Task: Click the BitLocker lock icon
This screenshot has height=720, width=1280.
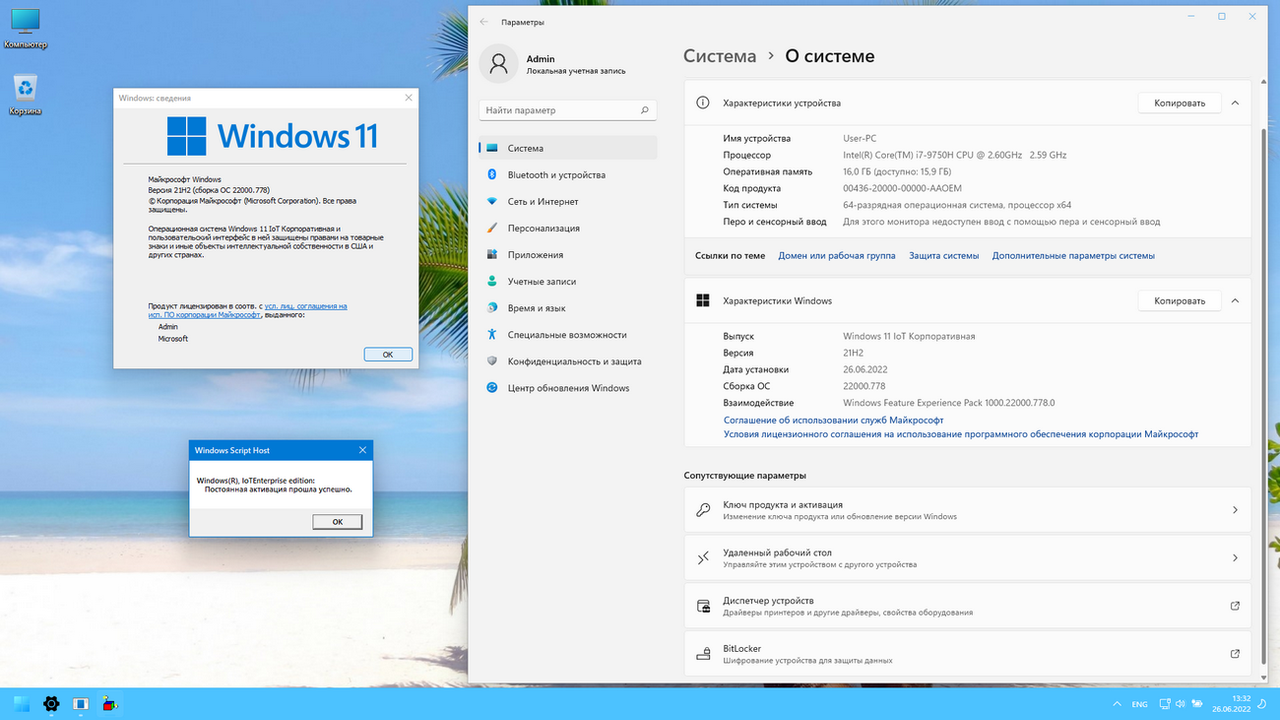Action: (703, 654)
